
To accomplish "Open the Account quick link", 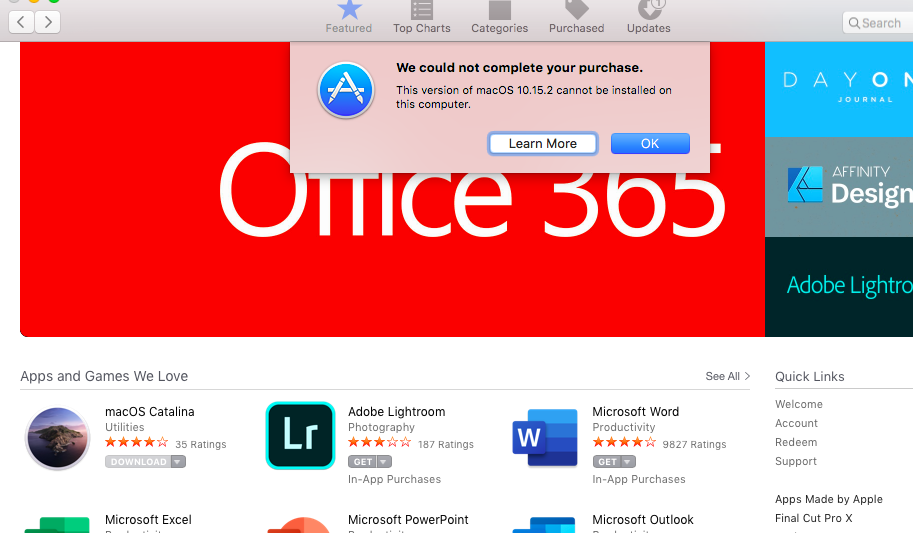I will tap(796, 423).
